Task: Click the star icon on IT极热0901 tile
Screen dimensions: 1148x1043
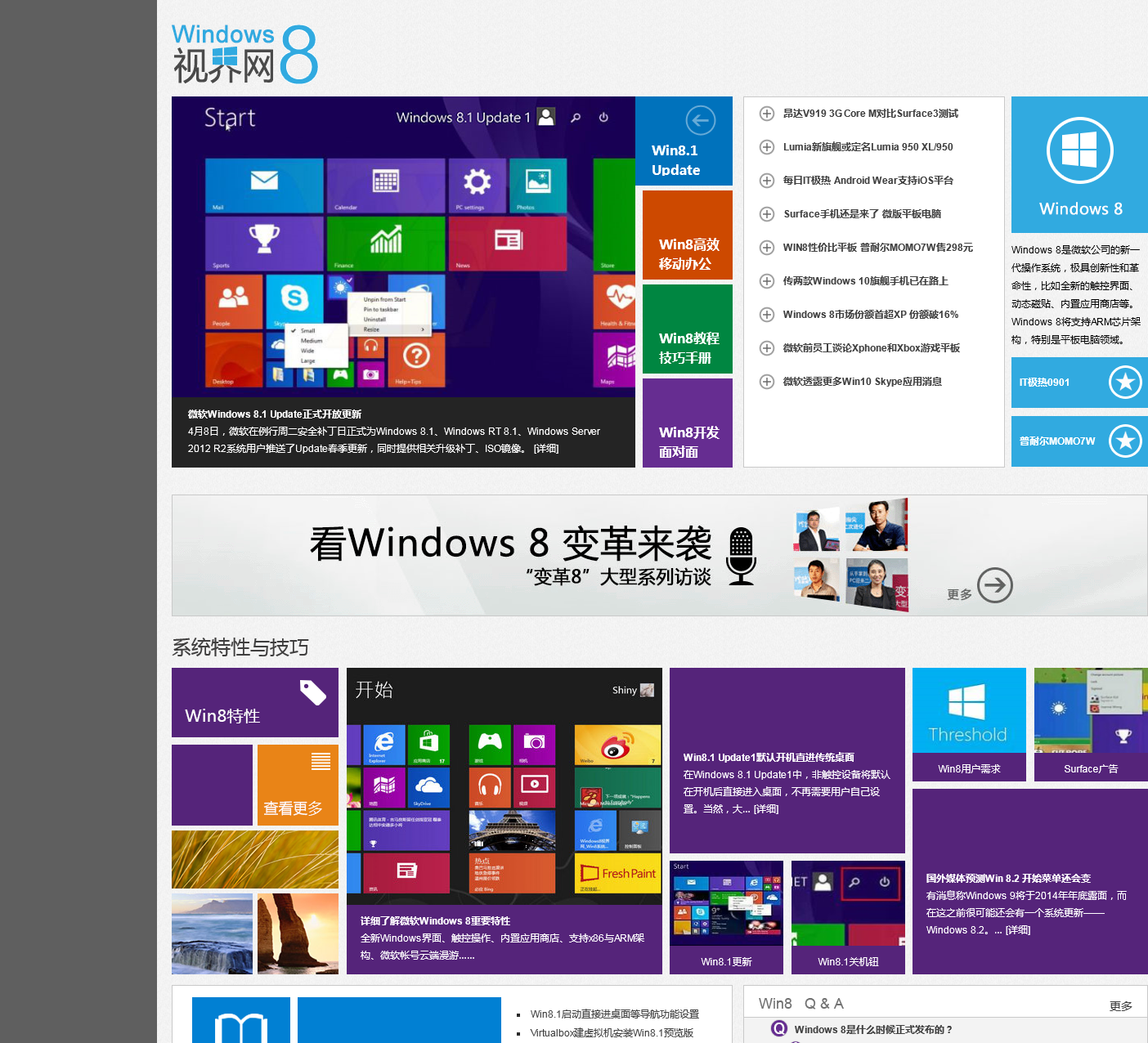Action: [x=1125, y=382]
